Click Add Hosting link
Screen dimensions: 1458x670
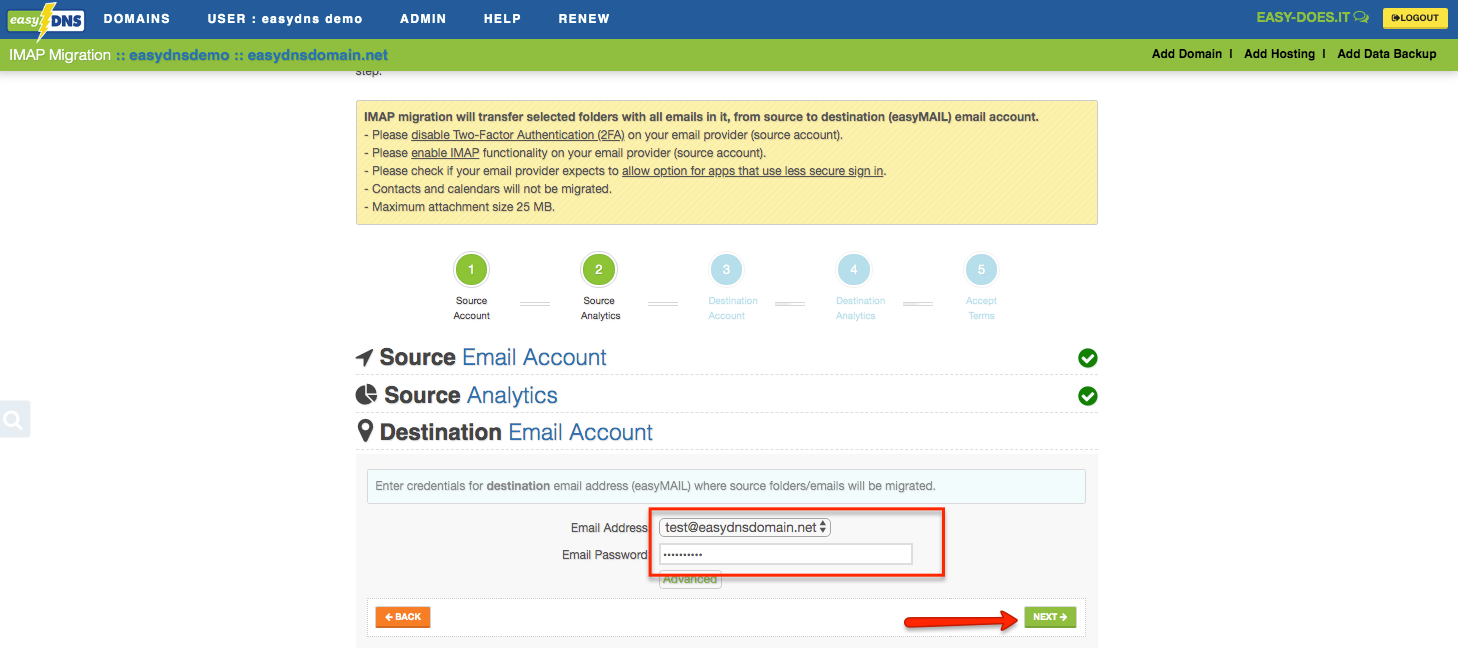(1279, 54)
